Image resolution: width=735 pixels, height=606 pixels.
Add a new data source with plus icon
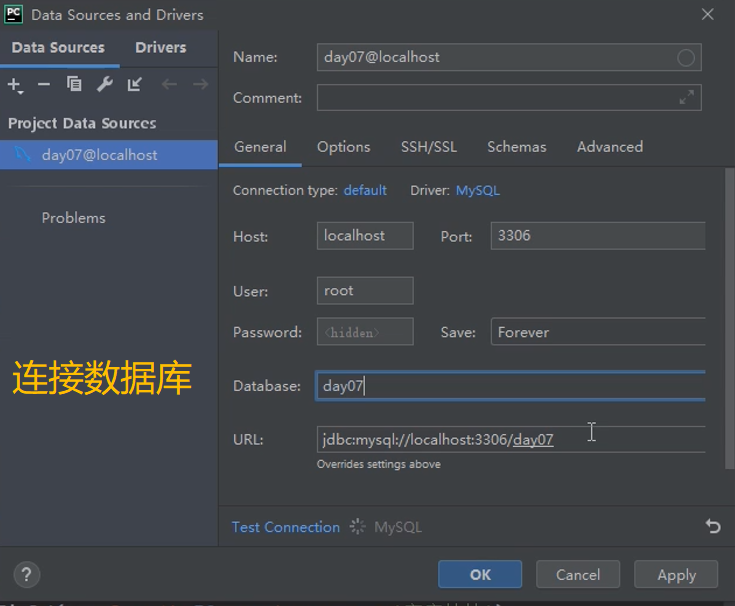pyautogui.click(x=15, y=85)
